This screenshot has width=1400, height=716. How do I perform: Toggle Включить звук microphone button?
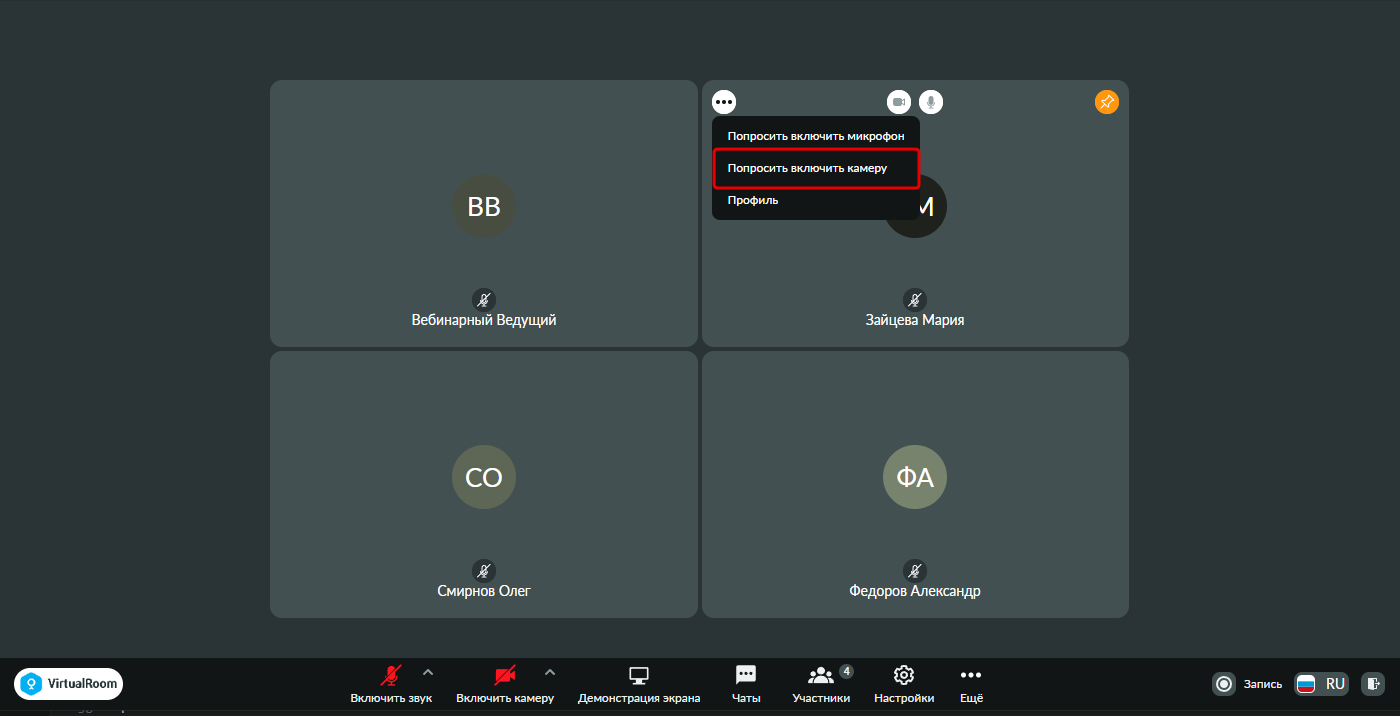pos(391,685)
